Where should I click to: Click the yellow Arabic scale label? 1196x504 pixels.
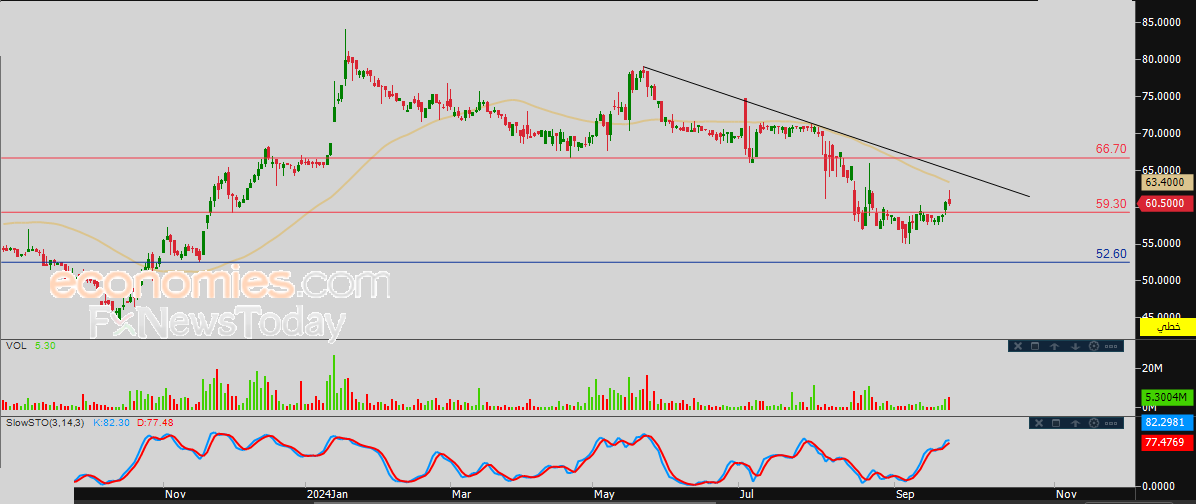[1166, 327]
